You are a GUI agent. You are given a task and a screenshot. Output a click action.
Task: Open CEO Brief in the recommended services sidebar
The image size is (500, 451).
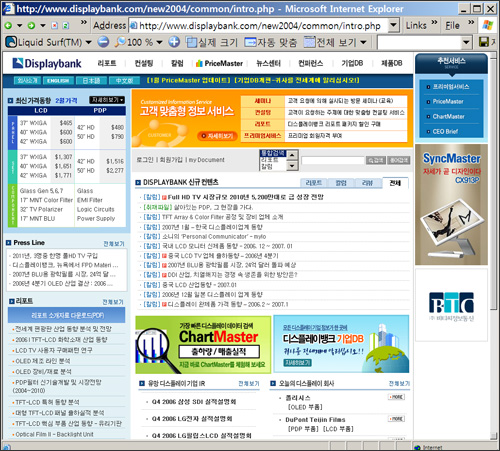[445, 131]
